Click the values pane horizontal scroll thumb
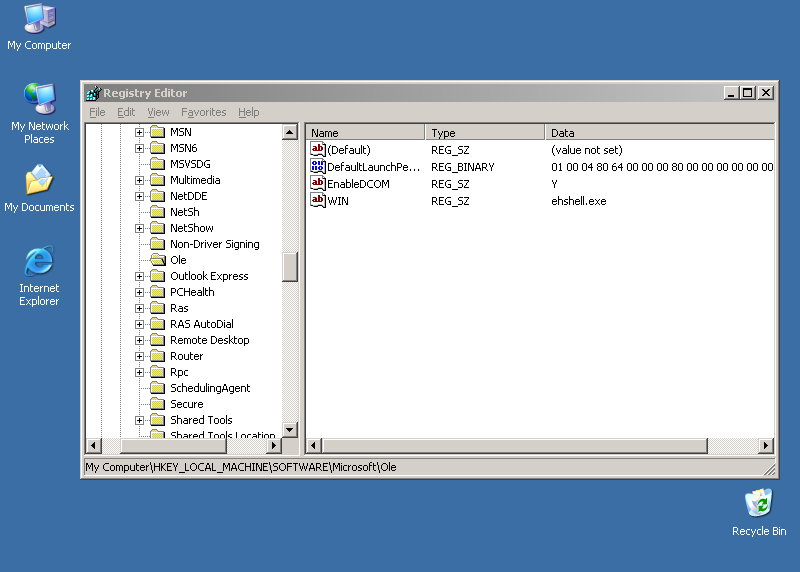The width and height of the screenshot is (800, 572). tap(515, 445)
